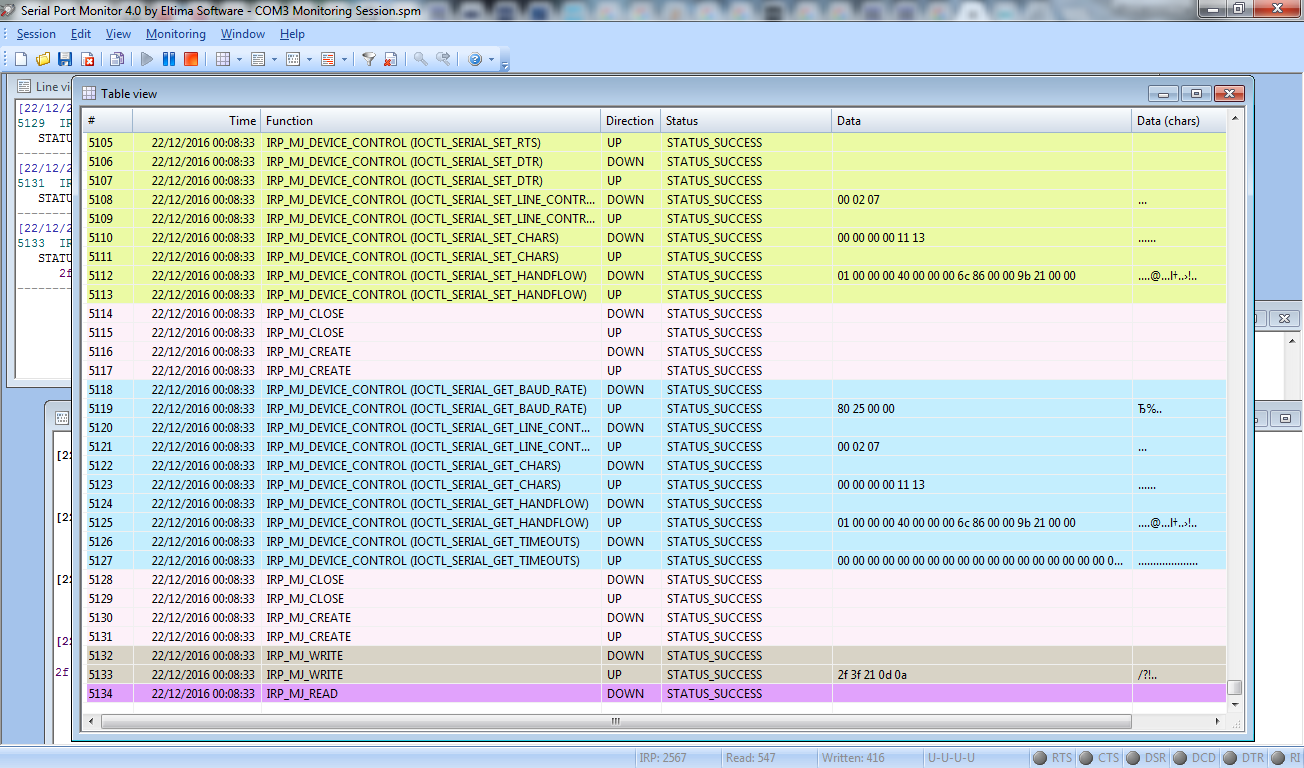Start monitoring with the play button

point(147,60)
